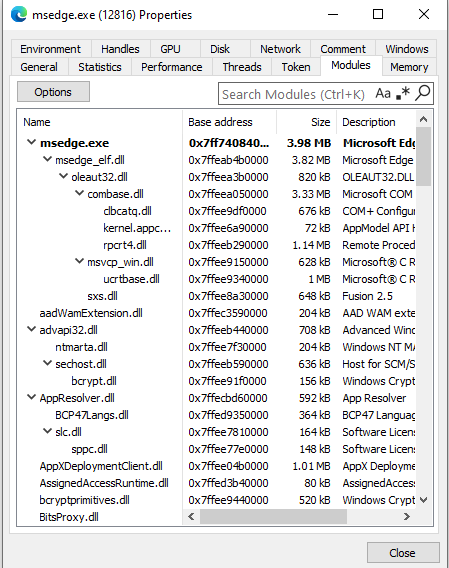Click the horizontal scrollbar thumb
This screenshot has width=449, height=568.
coord(273,516)
